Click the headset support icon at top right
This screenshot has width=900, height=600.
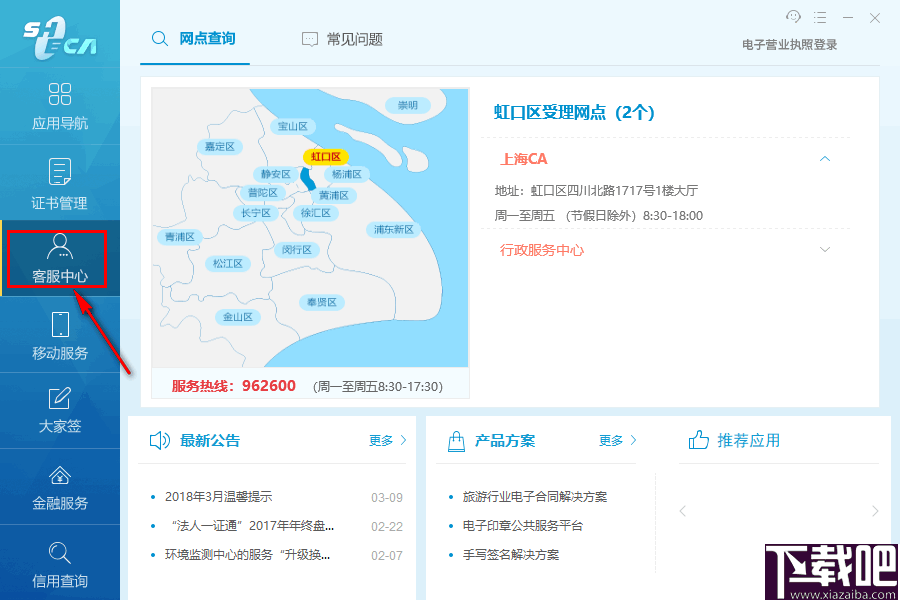[793, 17]
